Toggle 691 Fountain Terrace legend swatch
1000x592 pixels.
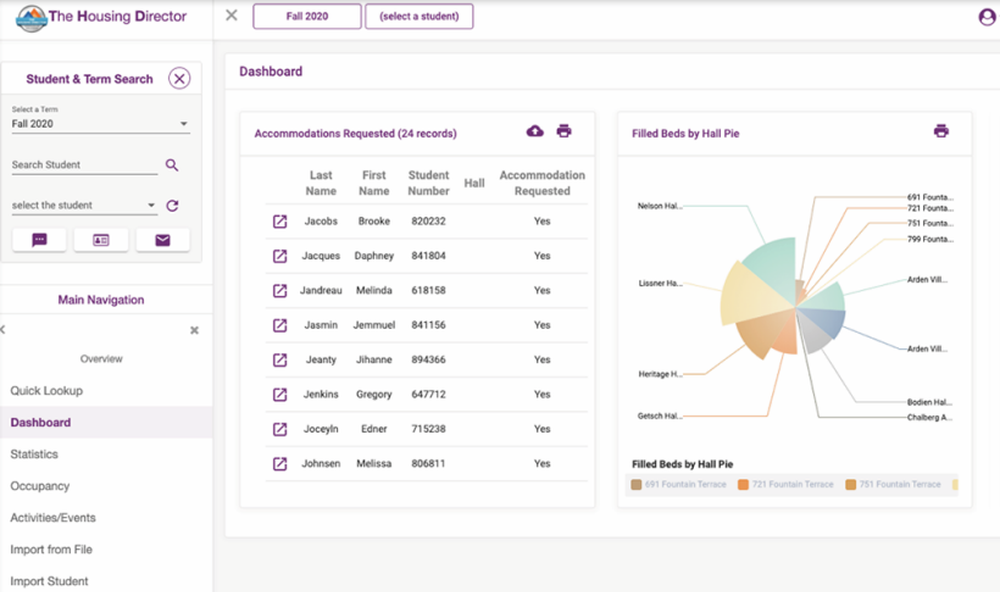point(636,485)
